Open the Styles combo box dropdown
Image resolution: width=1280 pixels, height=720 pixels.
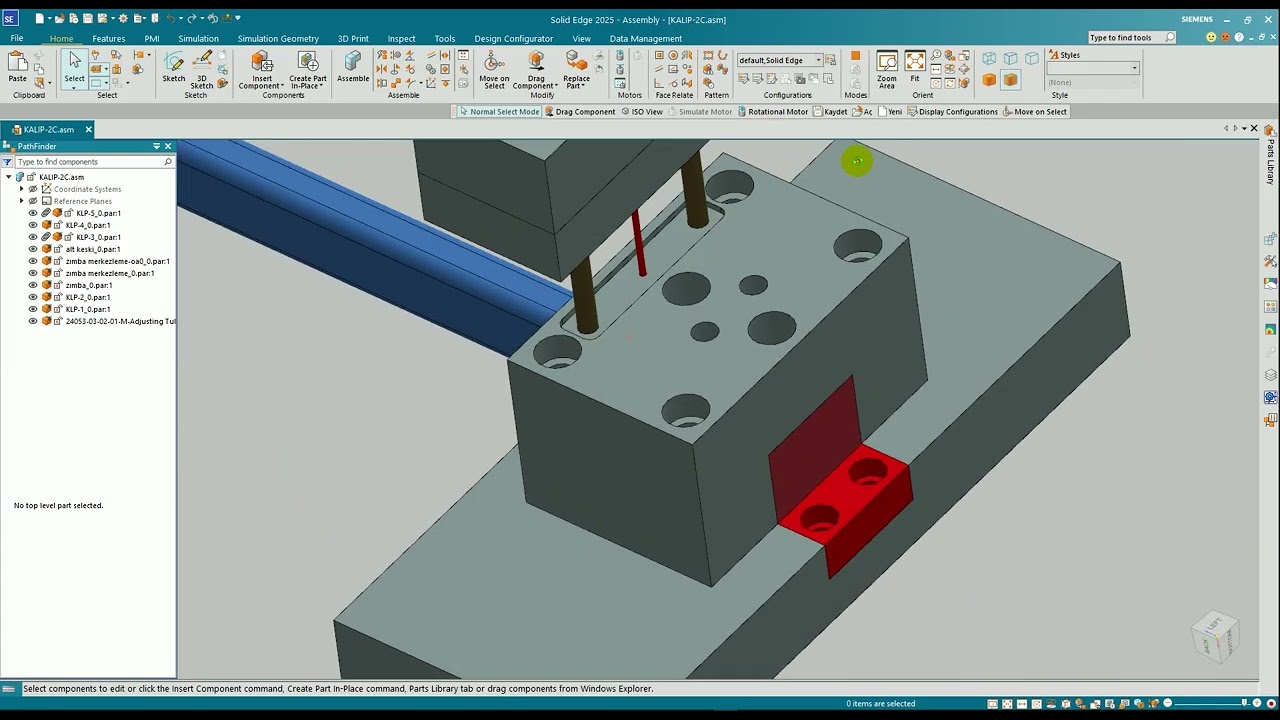(x=1134, y=69)
